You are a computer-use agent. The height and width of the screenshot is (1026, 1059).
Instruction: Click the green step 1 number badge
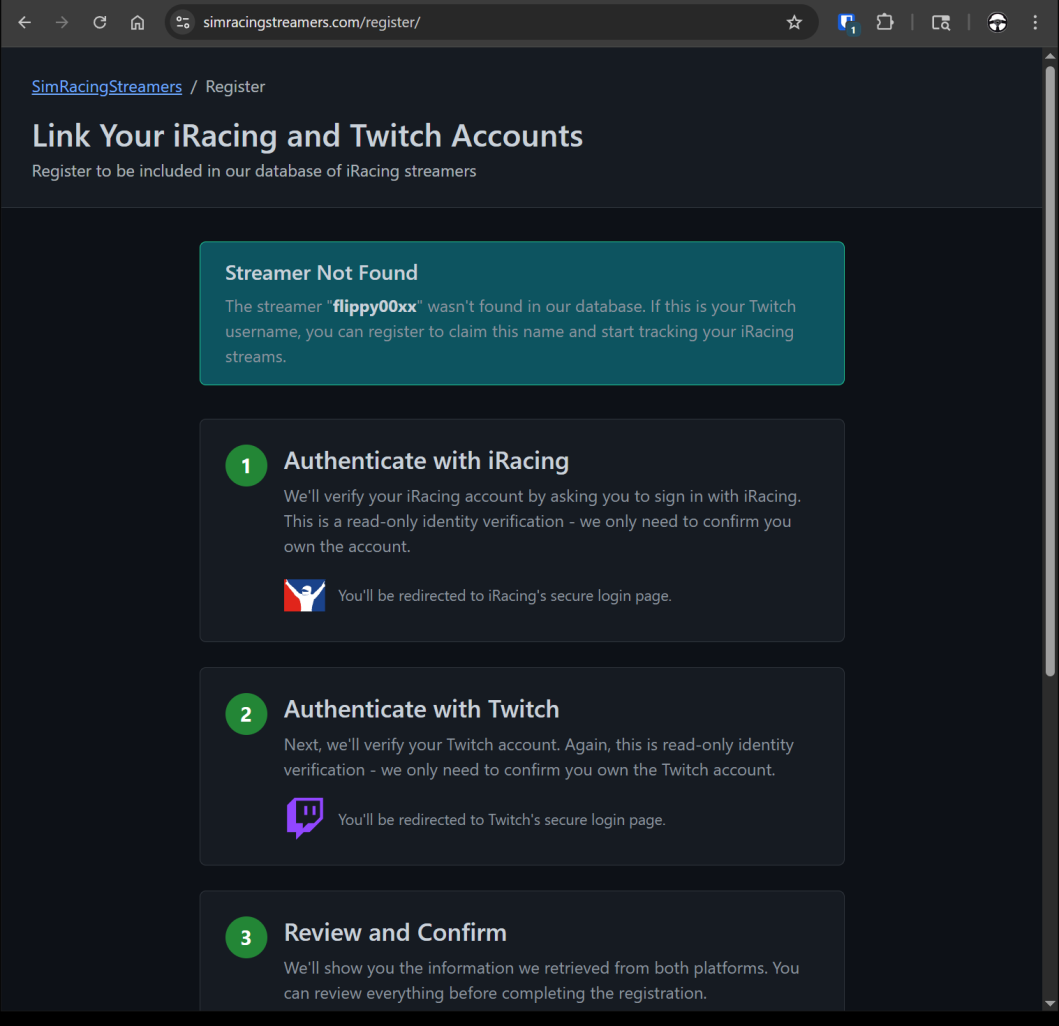click(x=246, y=466)
